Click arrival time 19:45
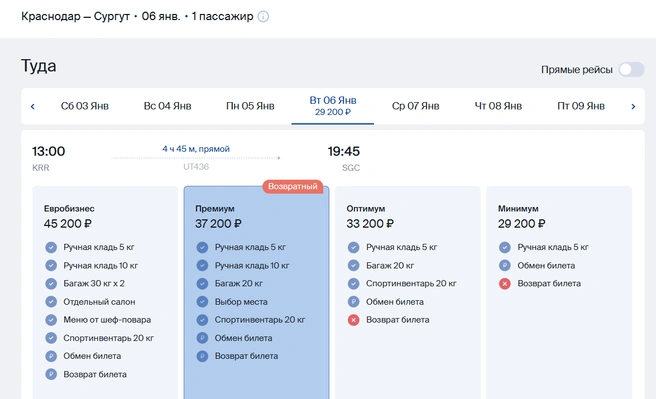 [343, 151]
